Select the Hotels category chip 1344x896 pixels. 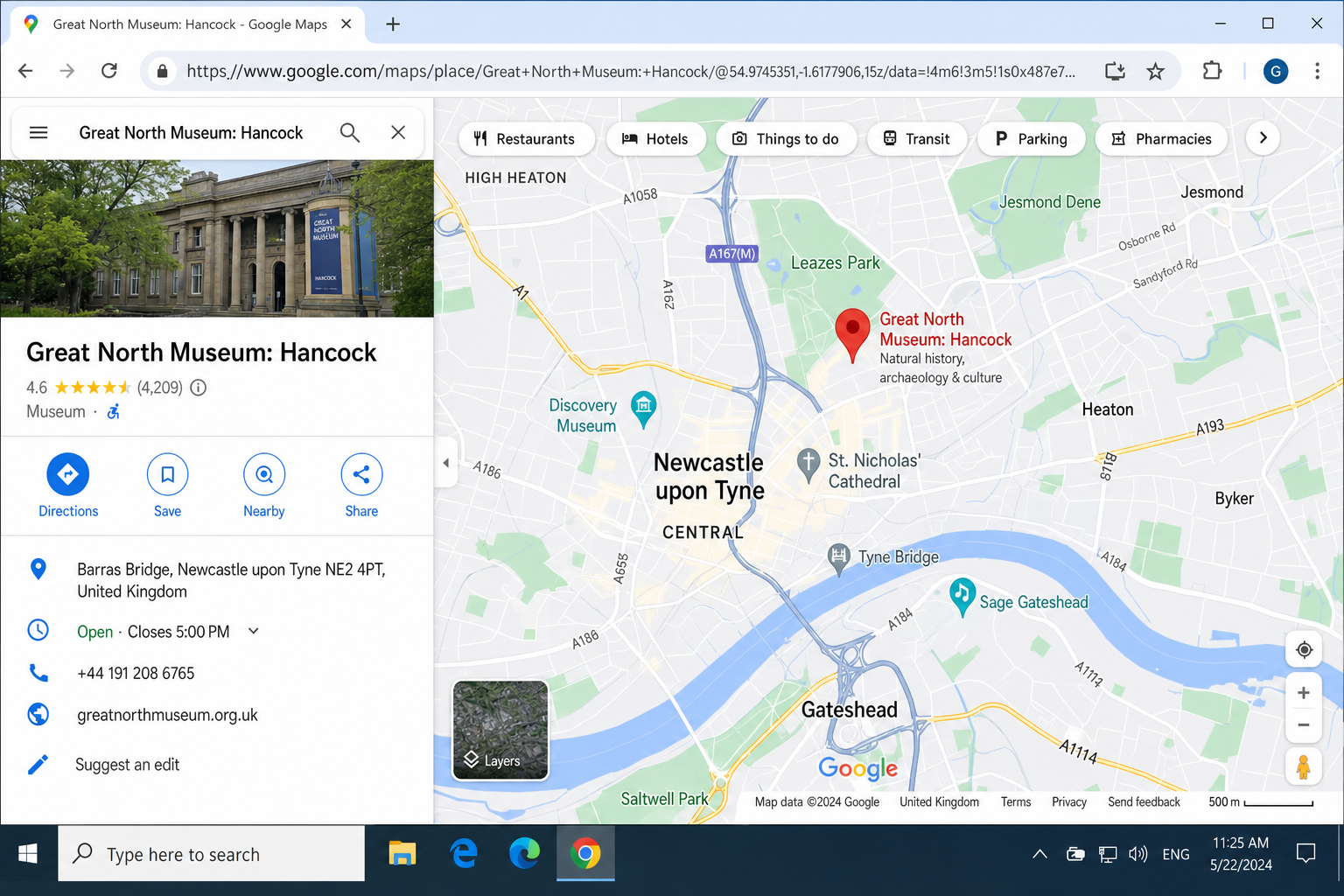pos(655,138)
